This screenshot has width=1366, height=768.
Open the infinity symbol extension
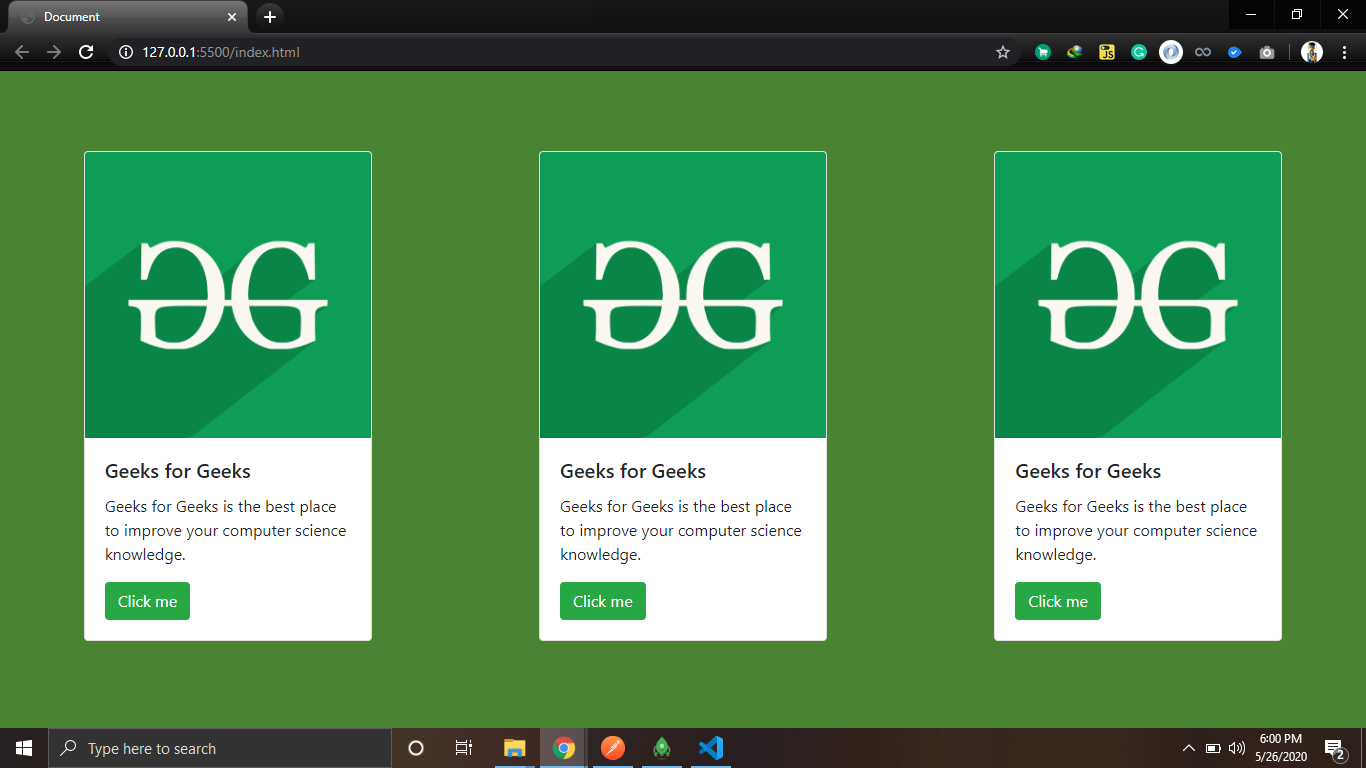tap(1203, 52)
